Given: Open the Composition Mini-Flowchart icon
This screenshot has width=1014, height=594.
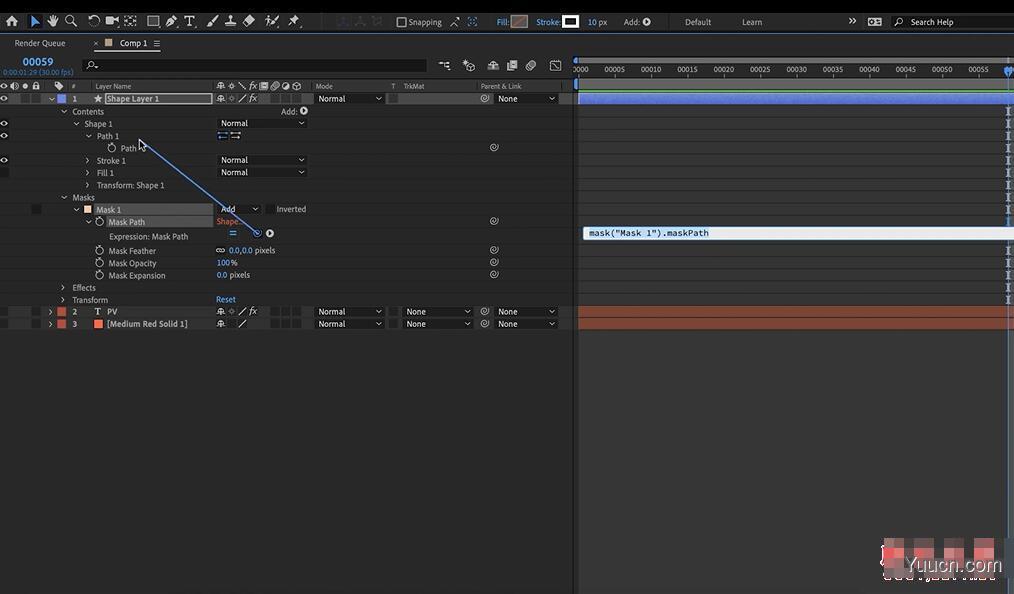Looking at the screenshot, I should [x=444, y=65].
